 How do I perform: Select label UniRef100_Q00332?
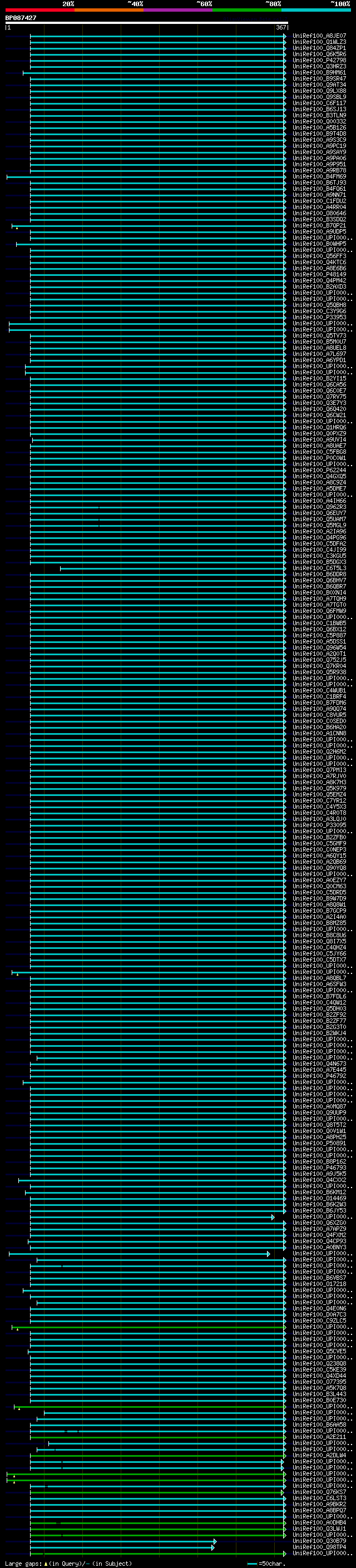pyautogui.click(x=319, y=122)
